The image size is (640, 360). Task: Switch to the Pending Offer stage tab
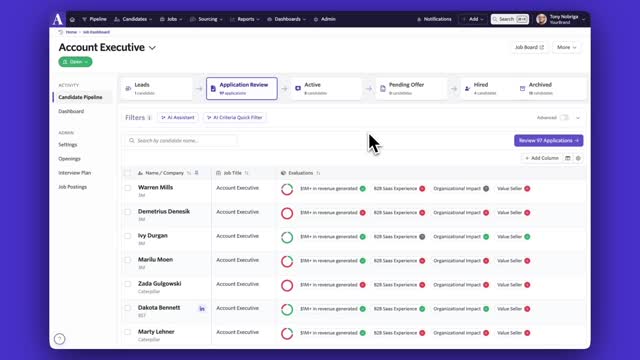412,89
